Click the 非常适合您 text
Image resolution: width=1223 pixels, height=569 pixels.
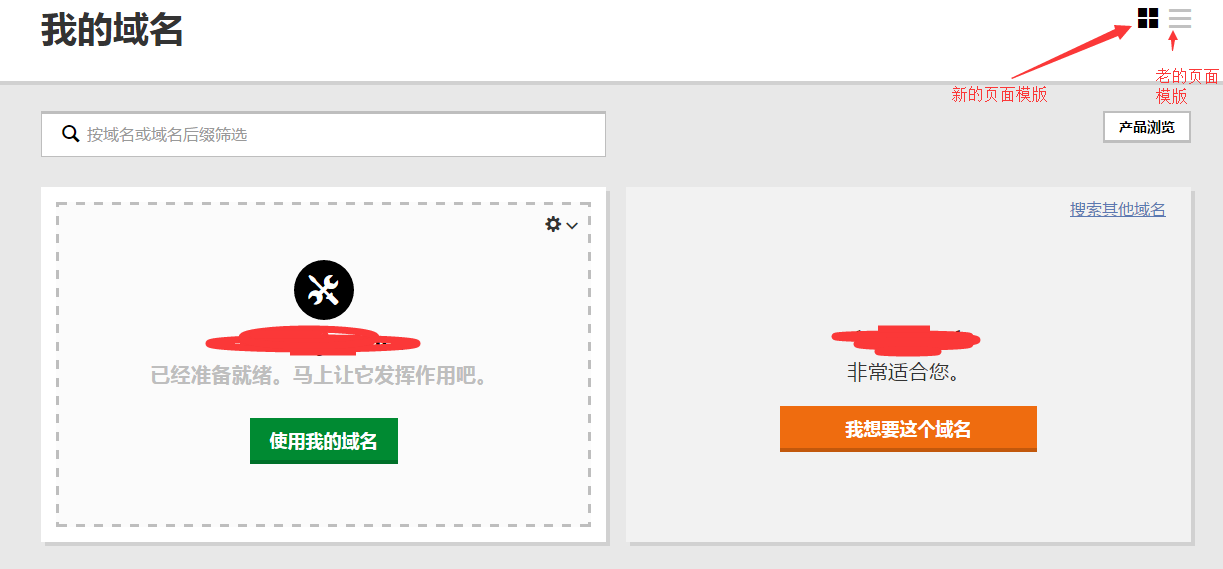point(904,373)
